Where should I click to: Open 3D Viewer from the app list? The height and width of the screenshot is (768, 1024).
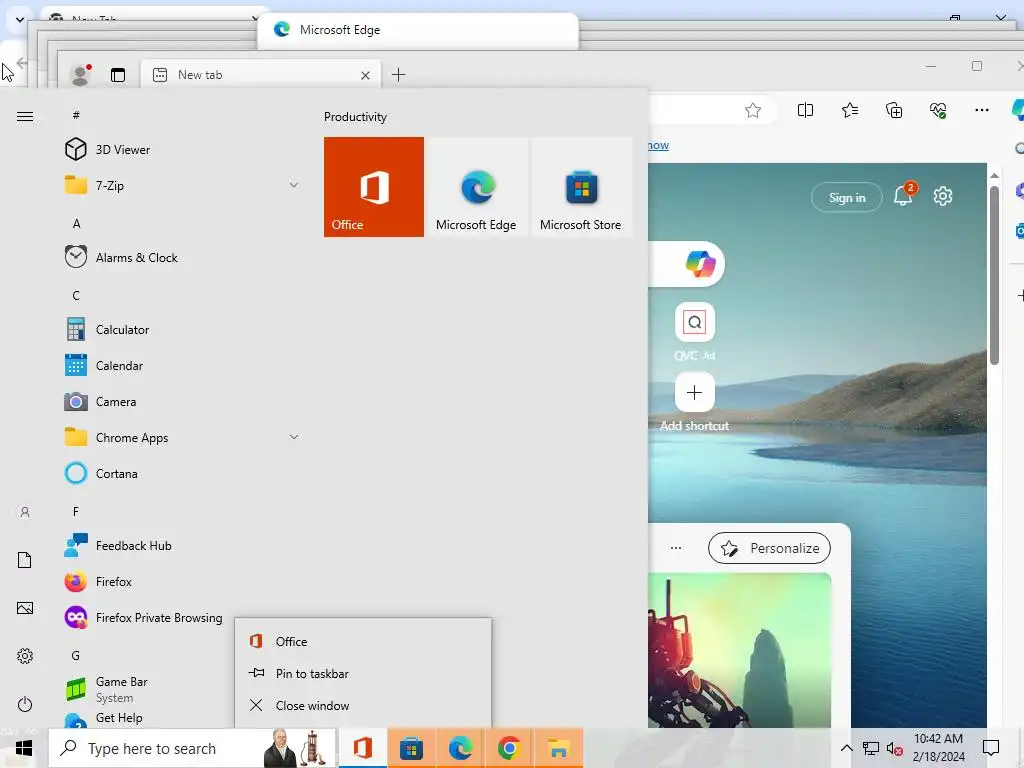point(181,150)
